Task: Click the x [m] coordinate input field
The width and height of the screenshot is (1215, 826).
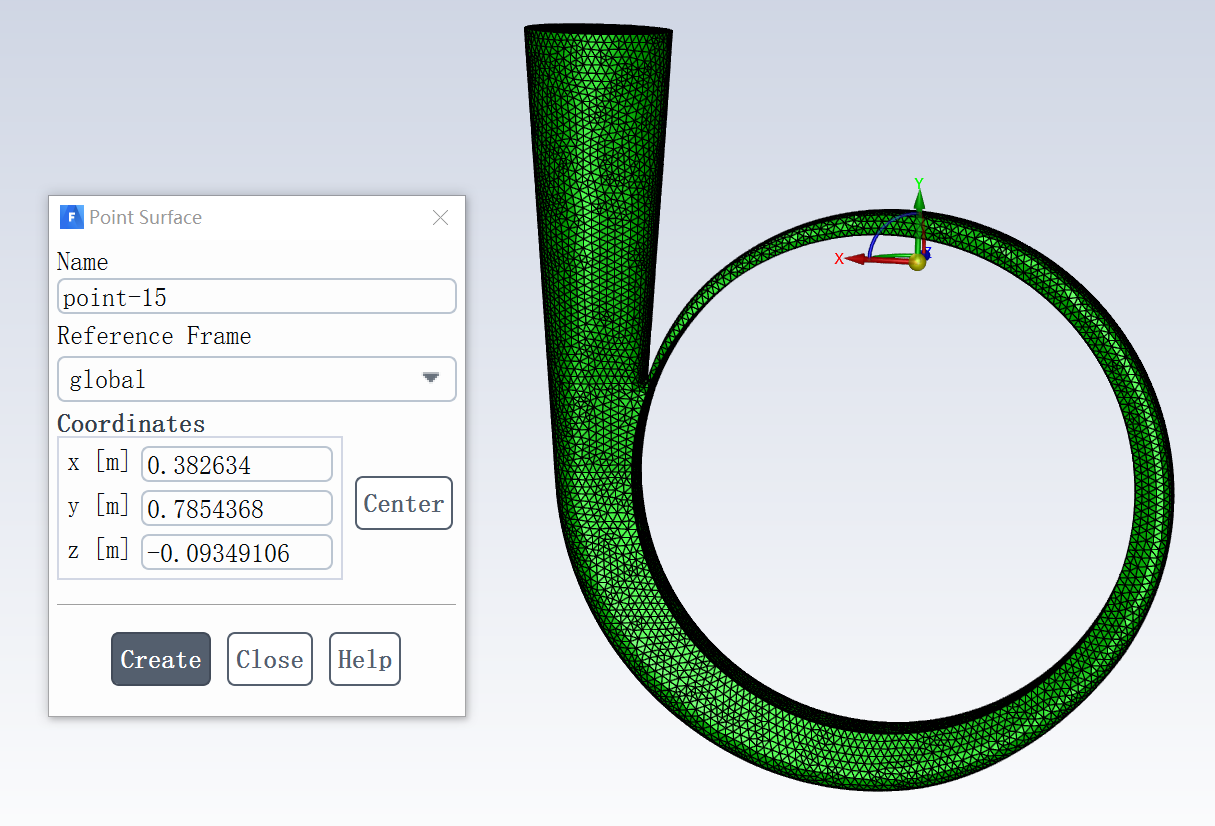Action: point(236,464)
